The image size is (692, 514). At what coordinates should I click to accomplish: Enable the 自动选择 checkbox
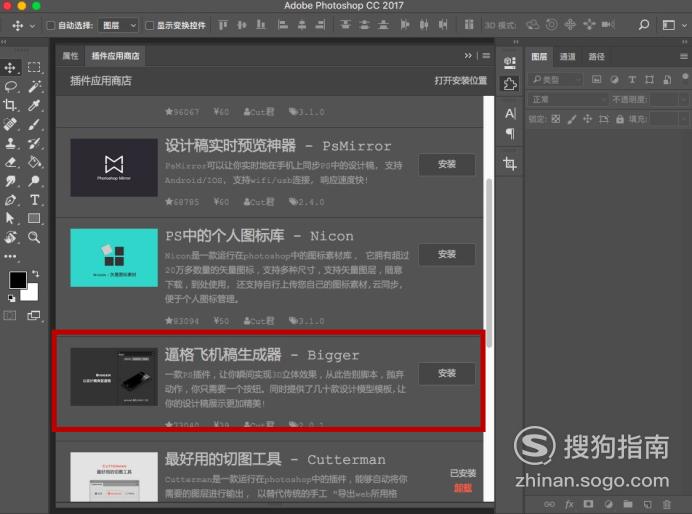point(51,26)
